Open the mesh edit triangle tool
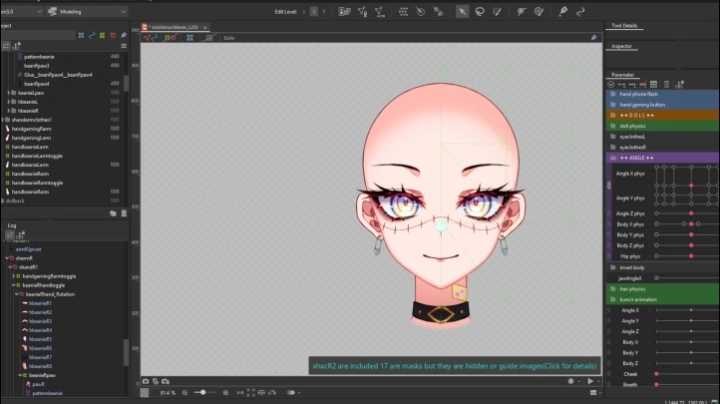The image size is (720, 404). [x=362, y=12]
